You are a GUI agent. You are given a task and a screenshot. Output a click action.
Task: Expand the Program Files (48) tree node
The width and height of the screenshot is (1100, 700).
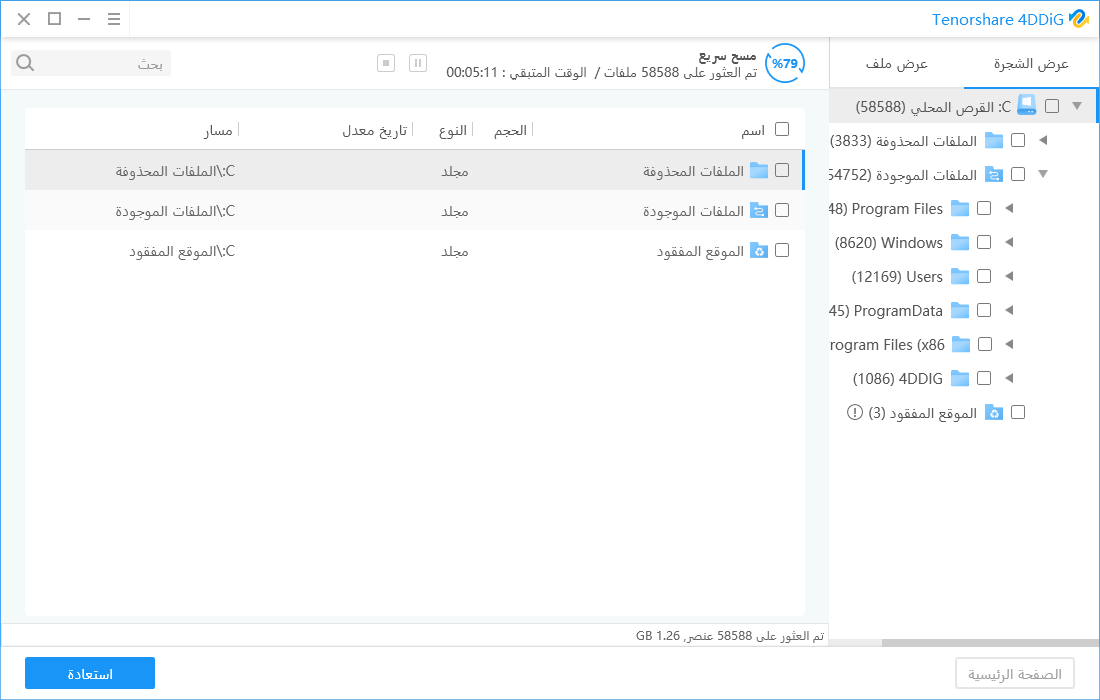pyautogui.click(x=1010, y=208)
